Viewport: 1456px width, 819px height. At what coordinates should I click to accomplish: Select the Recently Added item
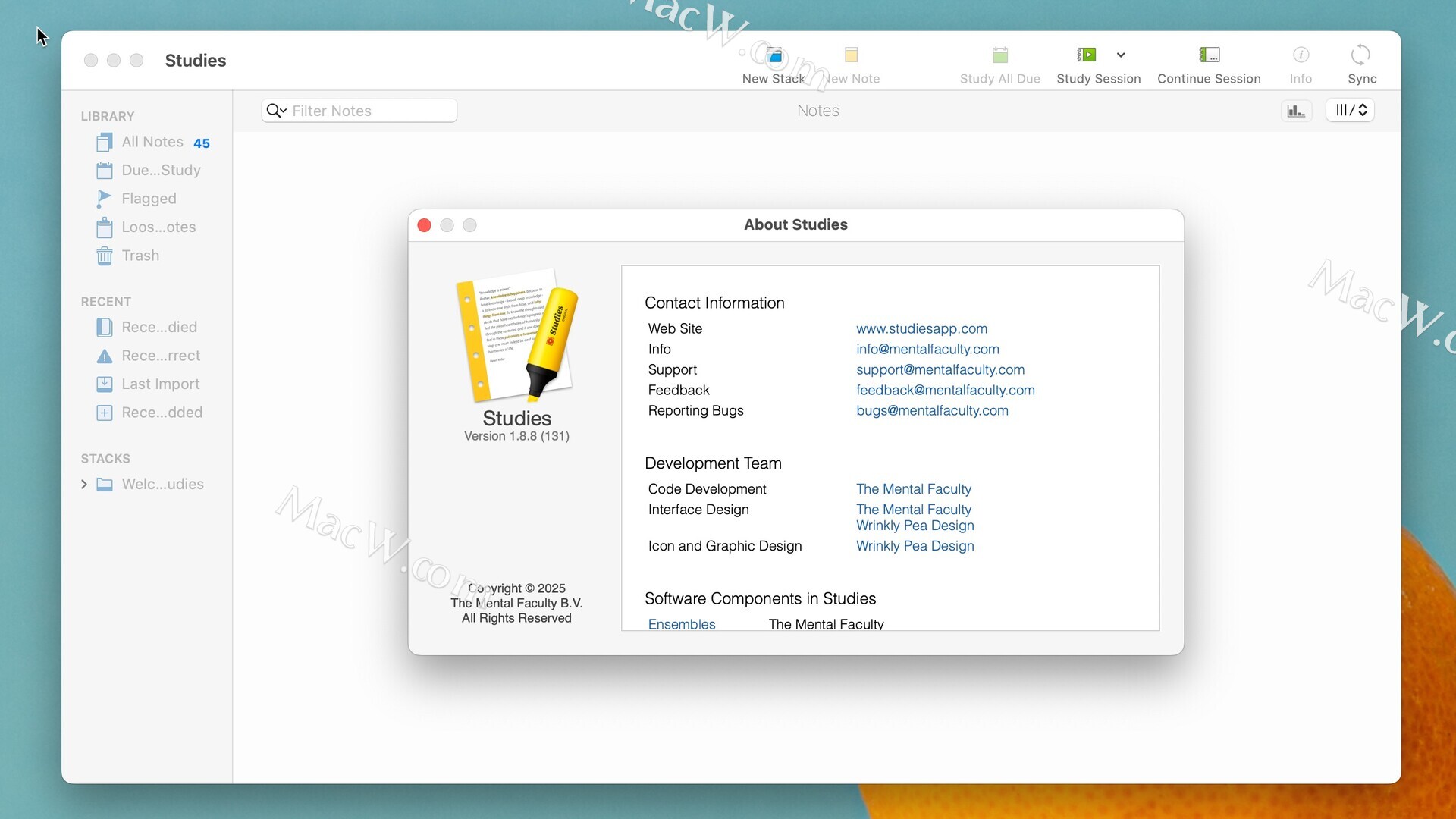[148, 413]
